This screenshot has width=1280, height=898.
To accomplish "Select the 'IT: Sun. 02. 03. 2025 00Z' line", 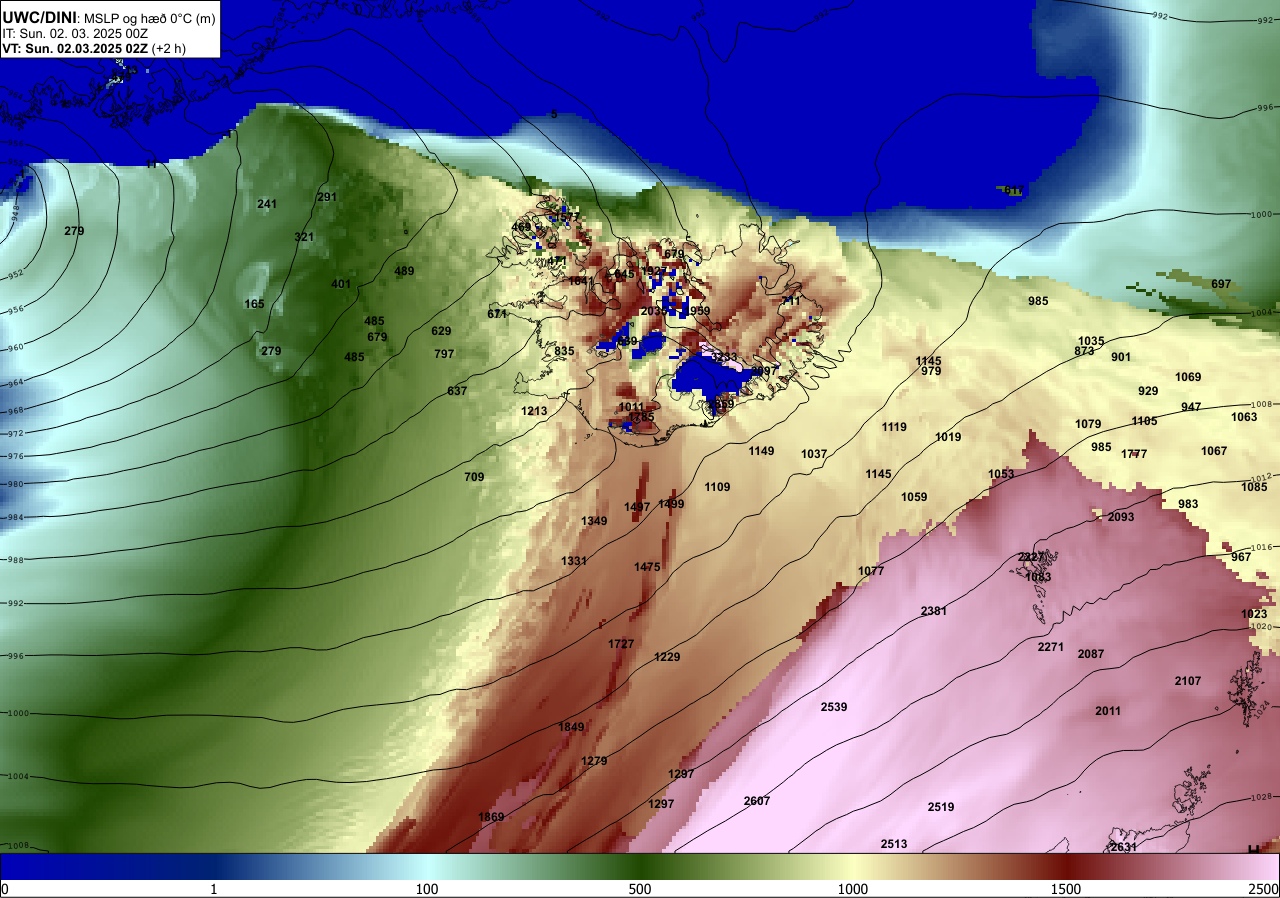I will pyautogui.click(x=73, y=33).
